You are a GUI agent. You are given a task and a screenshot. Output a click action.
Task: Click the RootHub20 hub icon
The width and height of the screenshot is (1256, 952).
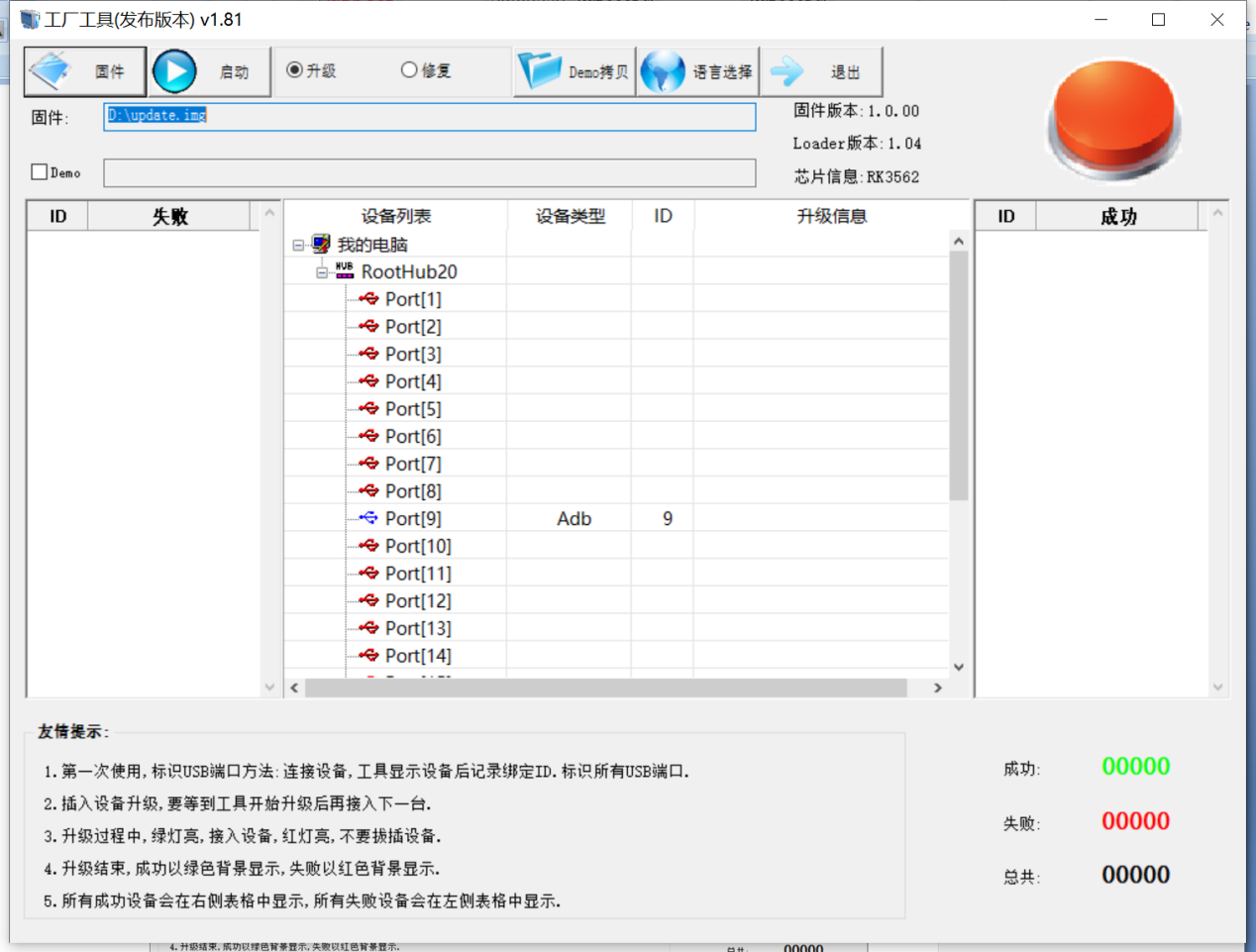pos(345,270)
